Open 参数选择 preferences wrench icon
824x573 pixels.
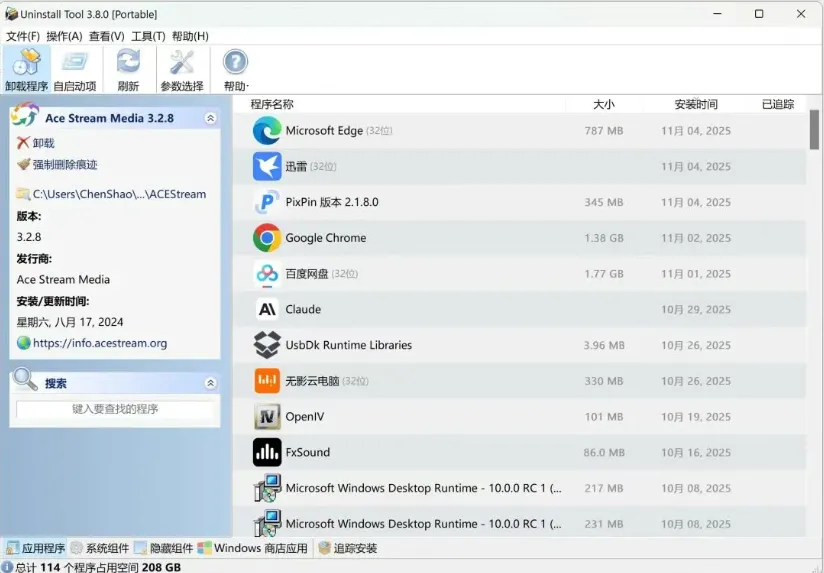coord(182,63)
